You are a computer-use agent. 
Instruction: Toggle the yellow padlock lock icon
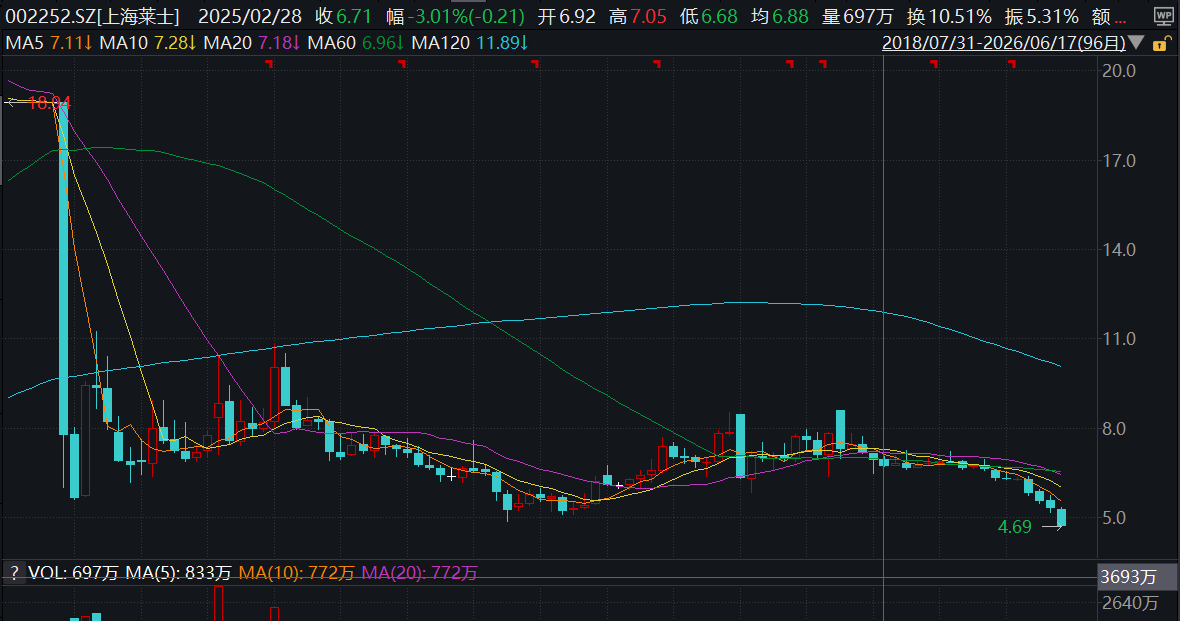click(1160, 44)
